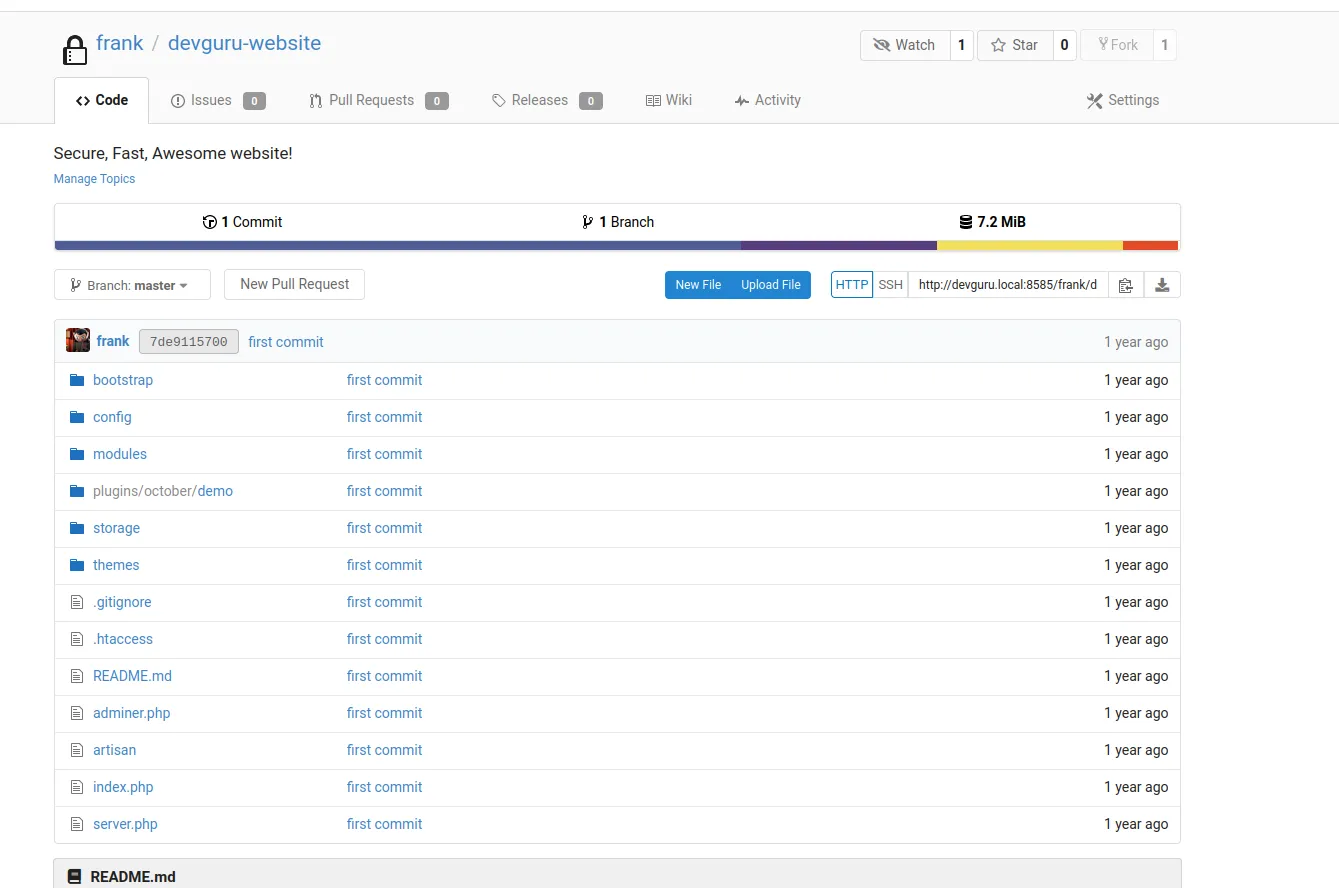The height and width of the screenshot is (888, 1339).
Task: Click the file icon beside adminer.php
Action: 77,713
